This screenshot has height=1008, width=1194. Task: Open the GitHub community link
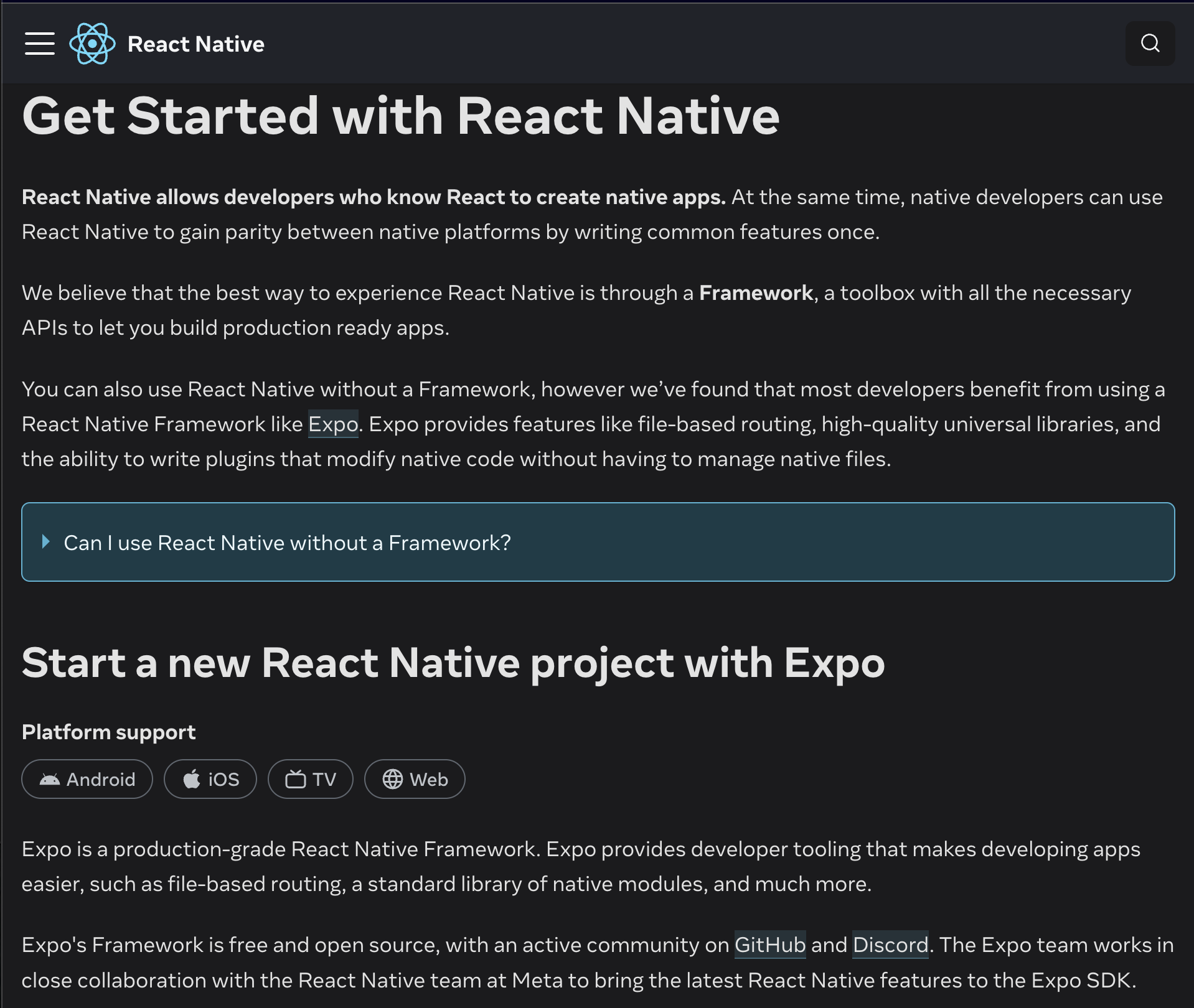pyautogui.click(x=770, y=945)
